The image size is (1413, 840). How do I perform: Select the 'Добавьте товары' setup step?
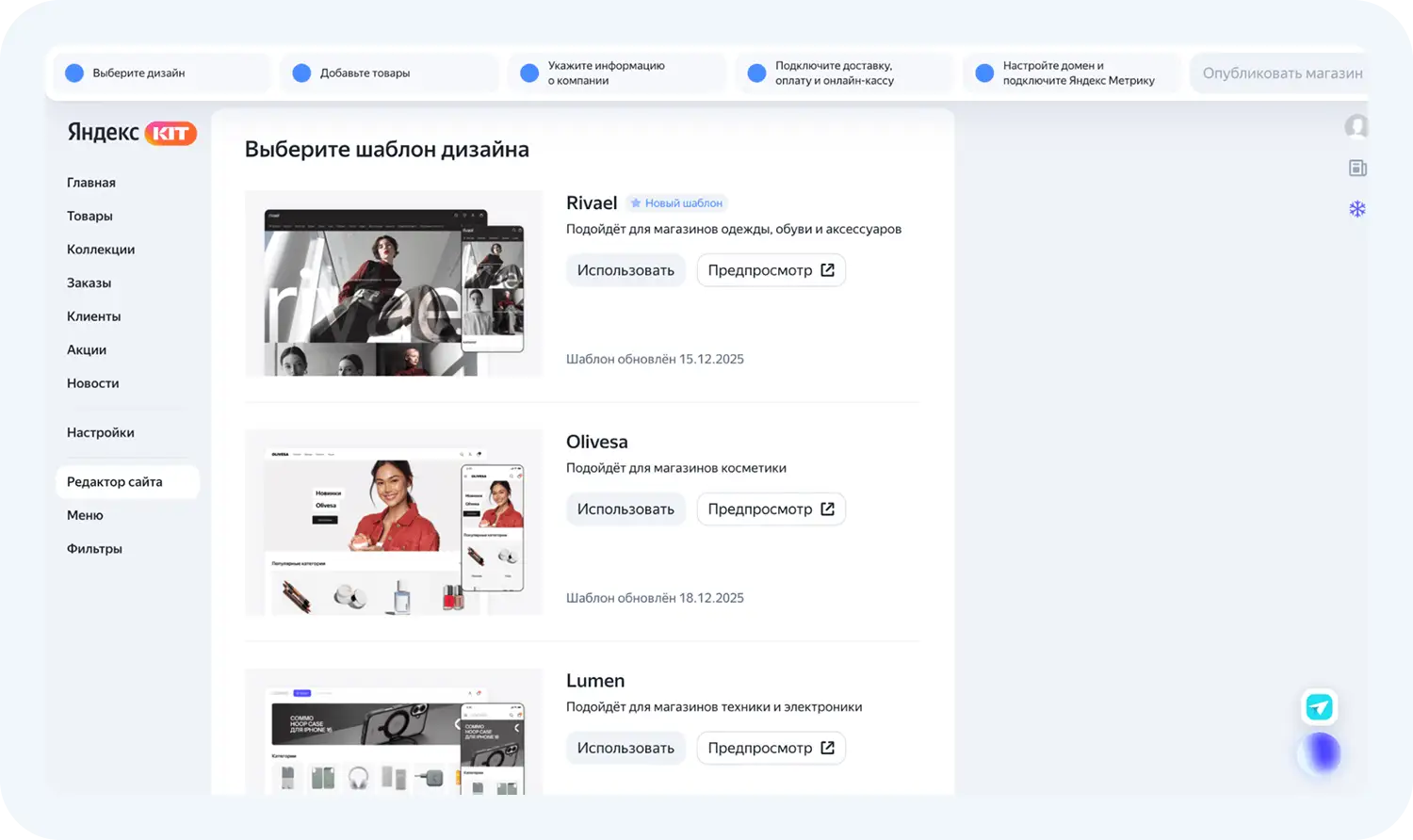[x=365, y=73]
